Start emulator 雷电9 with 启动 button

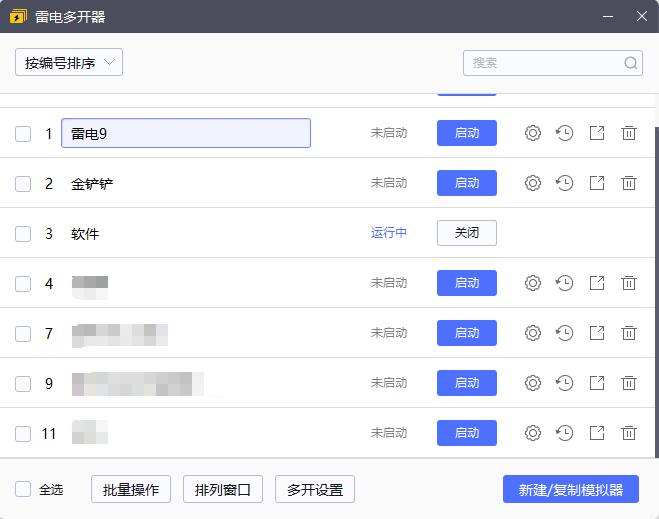coord(467,133)
